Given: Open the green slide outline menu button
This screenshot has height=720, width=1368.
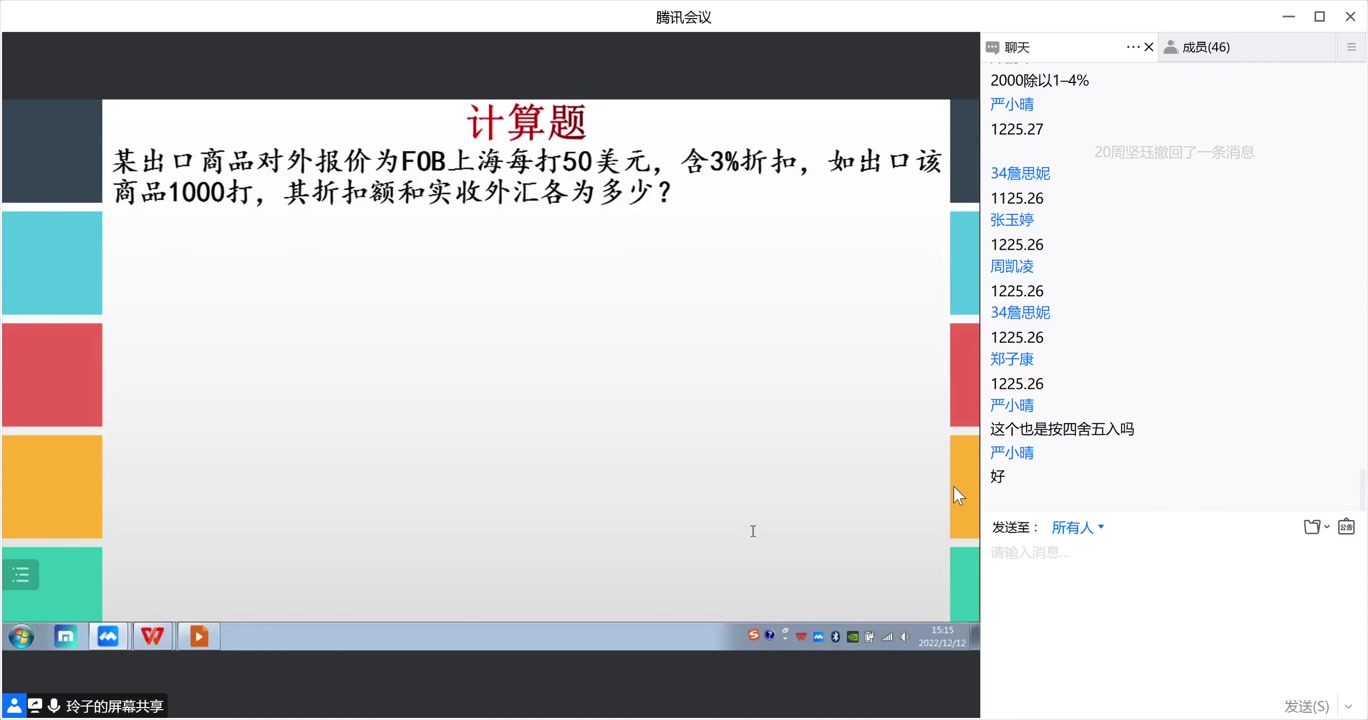Looking at the screenshot, I should pos(21,574).
